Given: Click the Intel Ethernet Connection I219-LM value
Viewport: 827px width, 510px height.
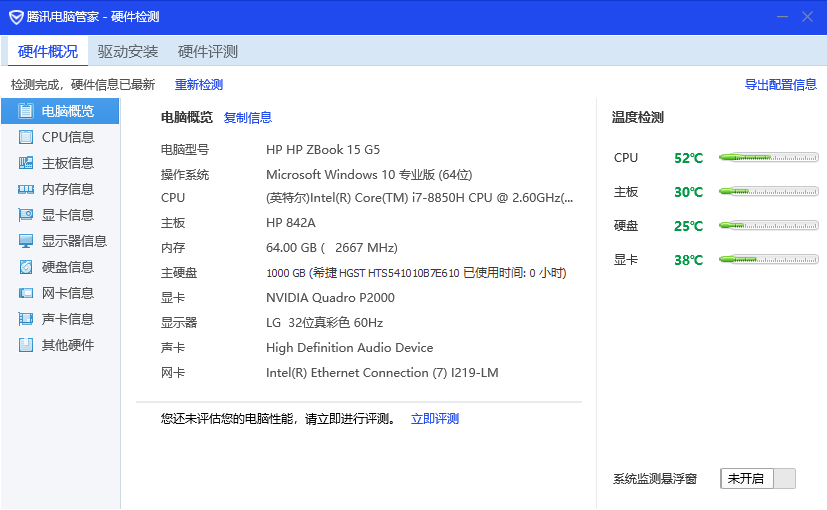Looking at the screenshot, I should [x=382, y=373].
